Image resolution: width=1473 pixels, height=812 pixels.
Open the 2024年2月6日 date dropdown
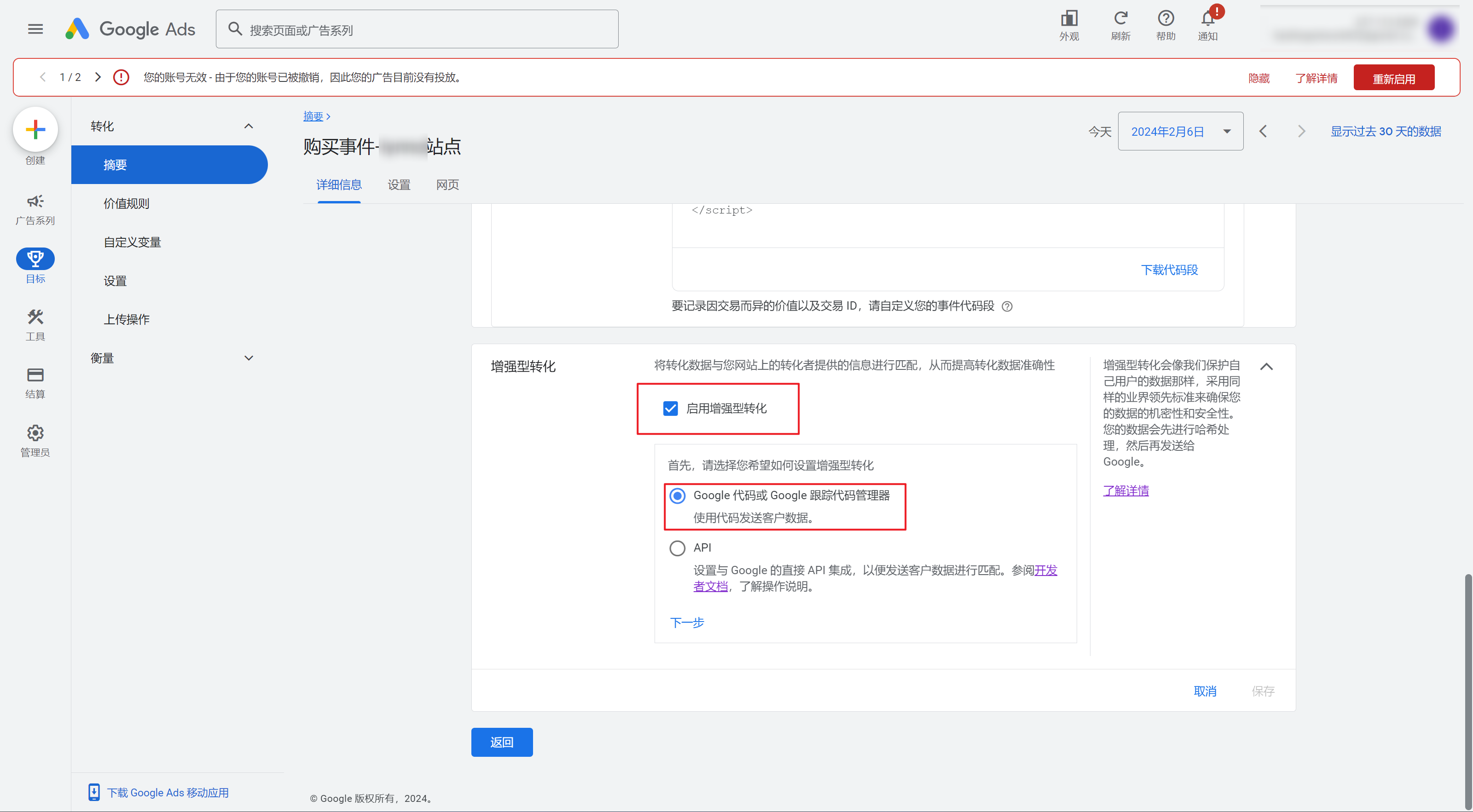[1180, 132]
